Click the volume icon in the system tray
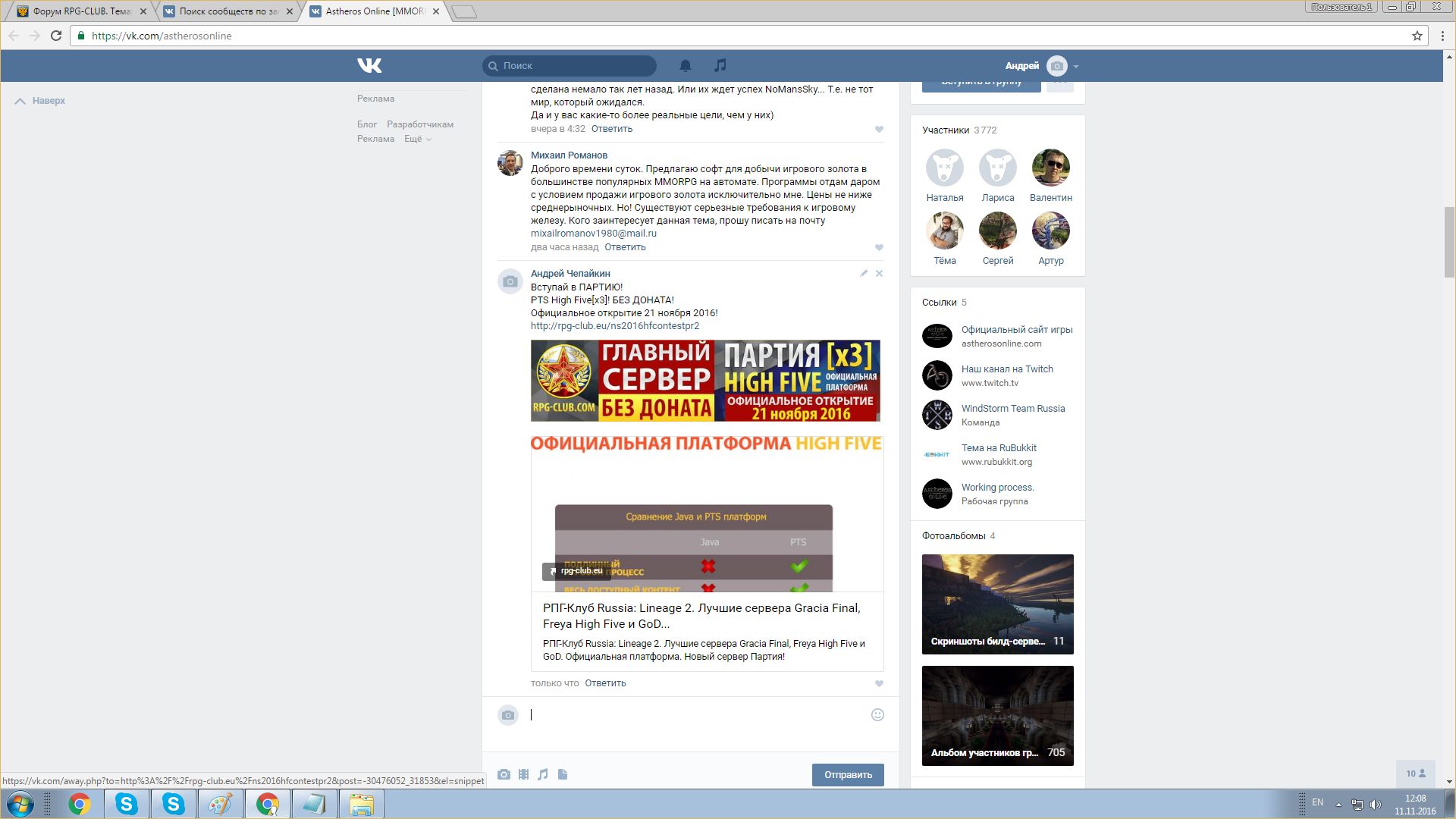 (x=1376, y=805)
